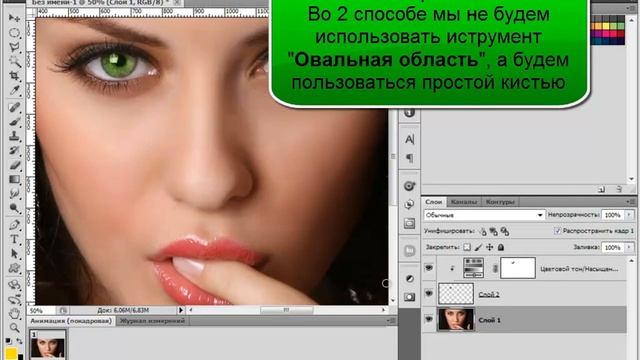The image size is (640, 360).
Task: Click the Непрозрачность 100% field
Action: [613, 215]
